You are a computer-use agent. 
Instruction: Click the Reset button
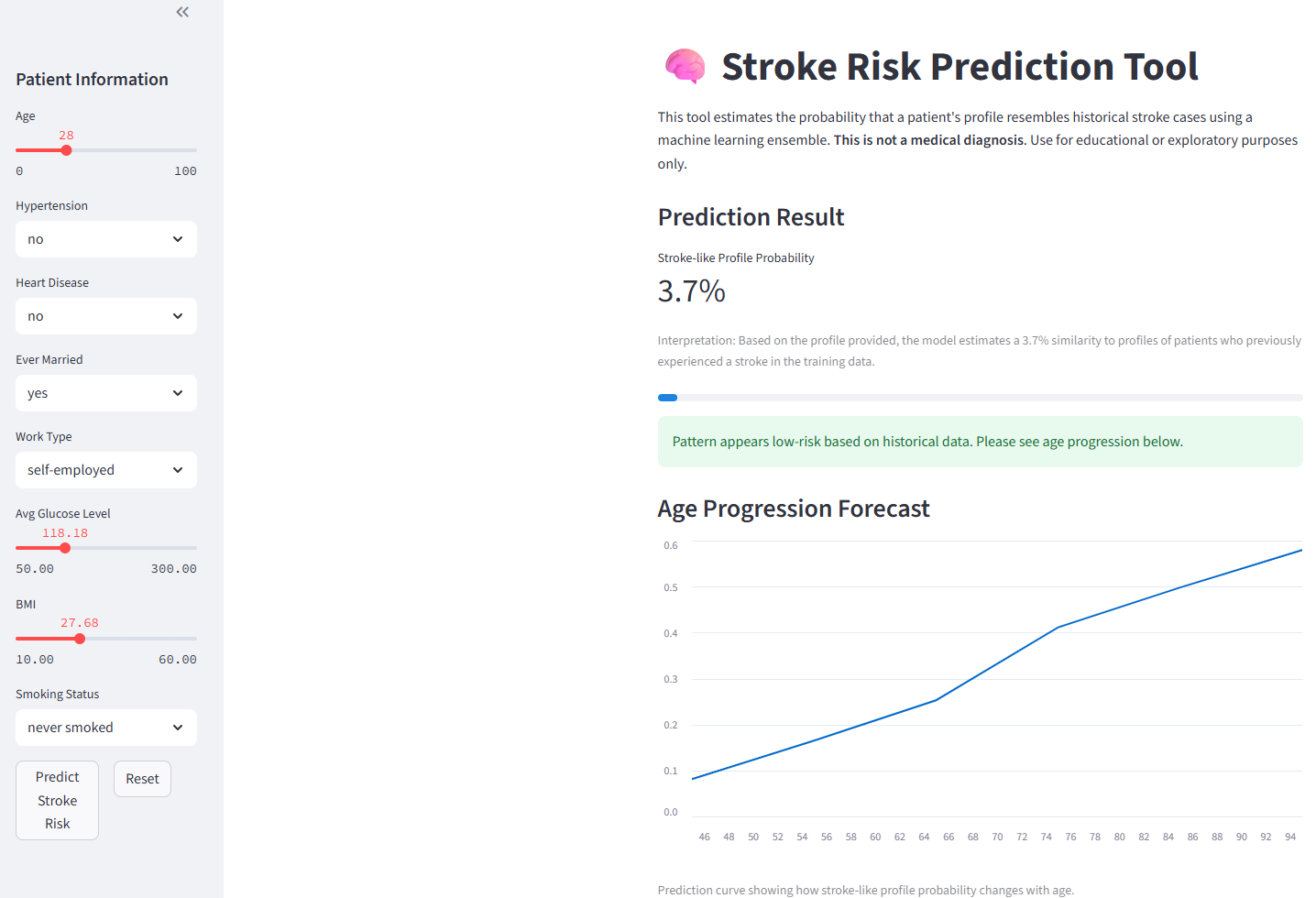coord(142,778)
